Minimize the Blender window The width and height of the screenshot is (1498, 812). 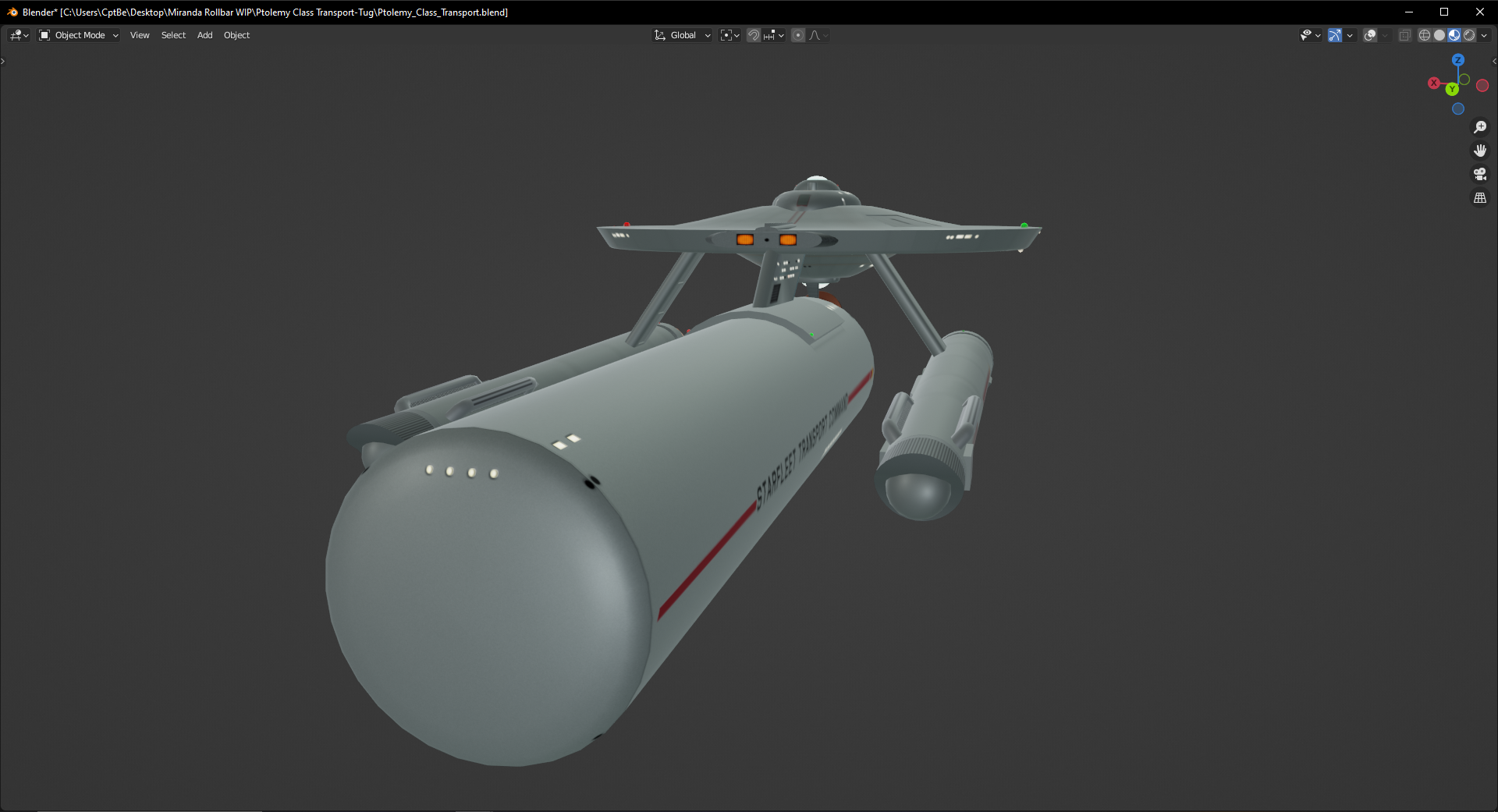click(1409, 12)
